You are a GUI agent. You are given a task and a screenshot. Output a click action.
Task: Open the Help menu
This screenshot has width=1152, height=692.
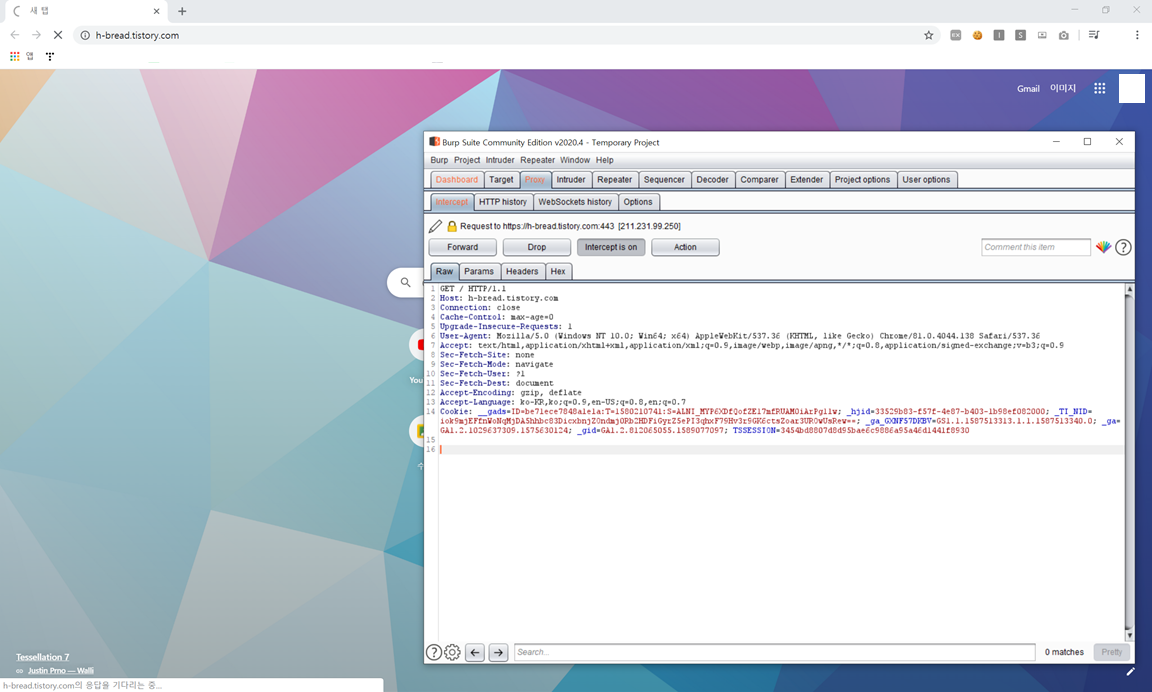[x=605, y=160]
